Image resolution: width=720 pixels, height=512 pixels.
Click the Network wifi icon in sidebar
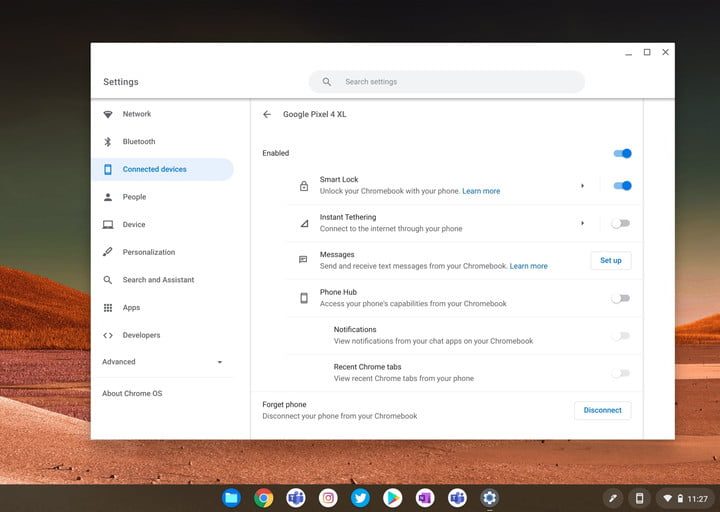[108, 114]
